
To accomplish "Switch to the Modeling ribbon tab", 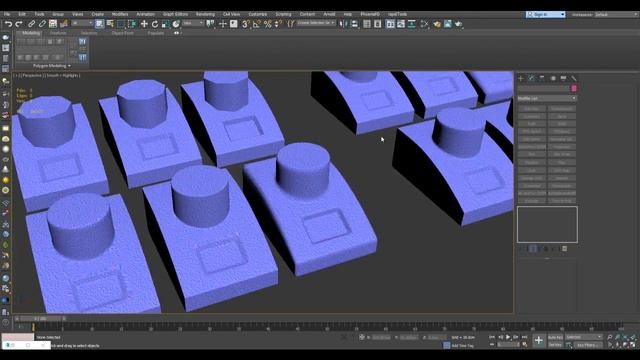I will click(31, 33).
